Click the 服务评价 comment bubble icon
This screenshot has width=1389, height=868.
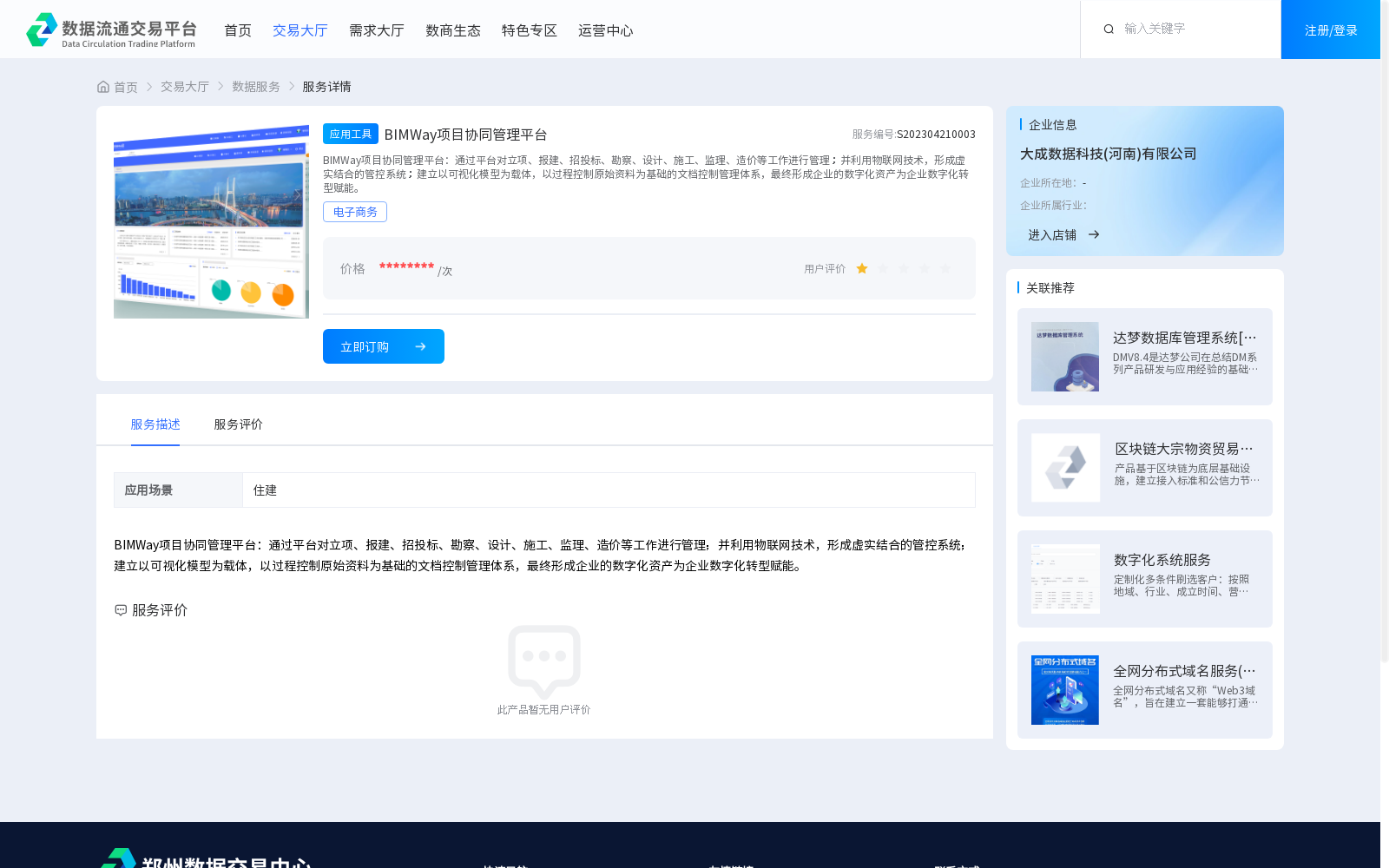coord(121,610)
